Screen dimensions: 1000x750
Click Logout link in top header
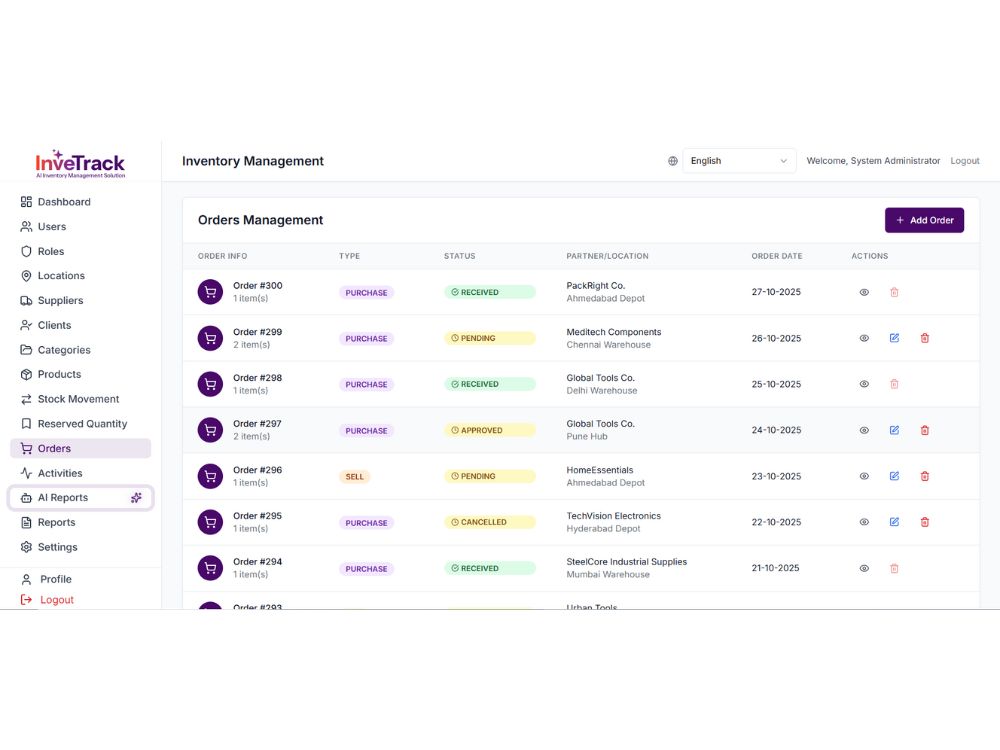click(x=964, y=161)
